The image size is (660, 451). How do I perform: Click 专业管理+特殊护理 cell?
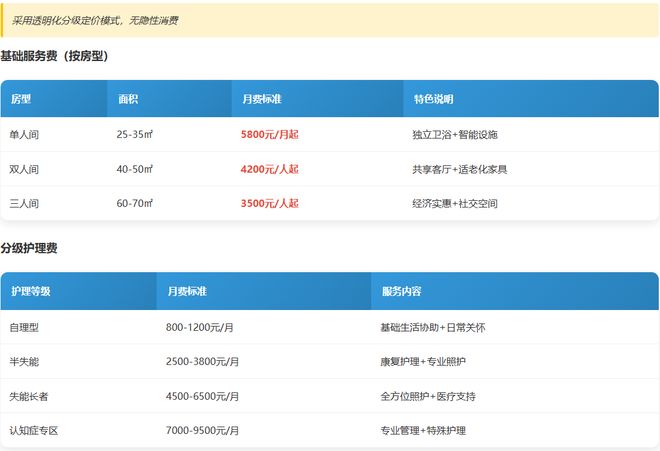[423, 430]
